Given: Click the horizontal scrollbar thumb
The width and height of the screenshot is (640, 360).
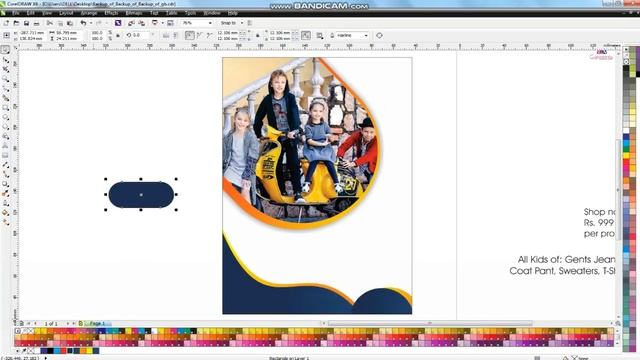Looking at the screenshot, I should [x=430, y=323].
